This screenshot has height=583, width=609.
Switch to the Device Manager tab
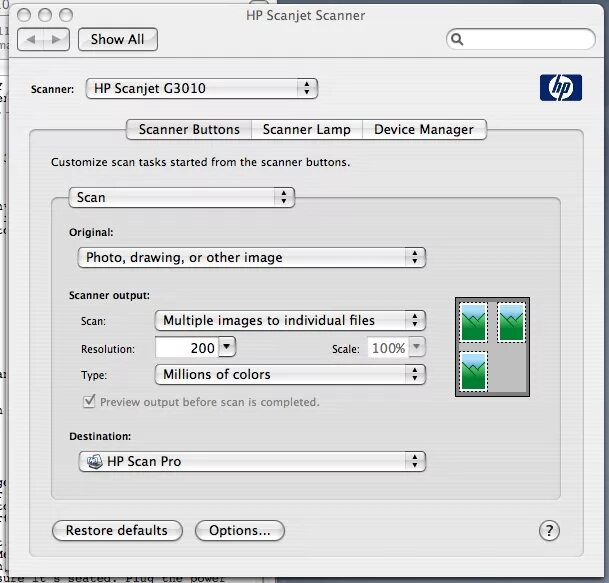pos(424,129)
